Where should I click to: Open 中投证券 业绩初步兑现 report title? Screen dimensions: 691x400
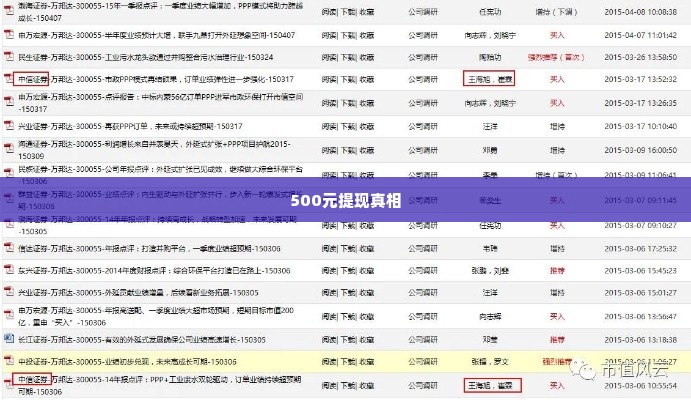tap(127, 362)
